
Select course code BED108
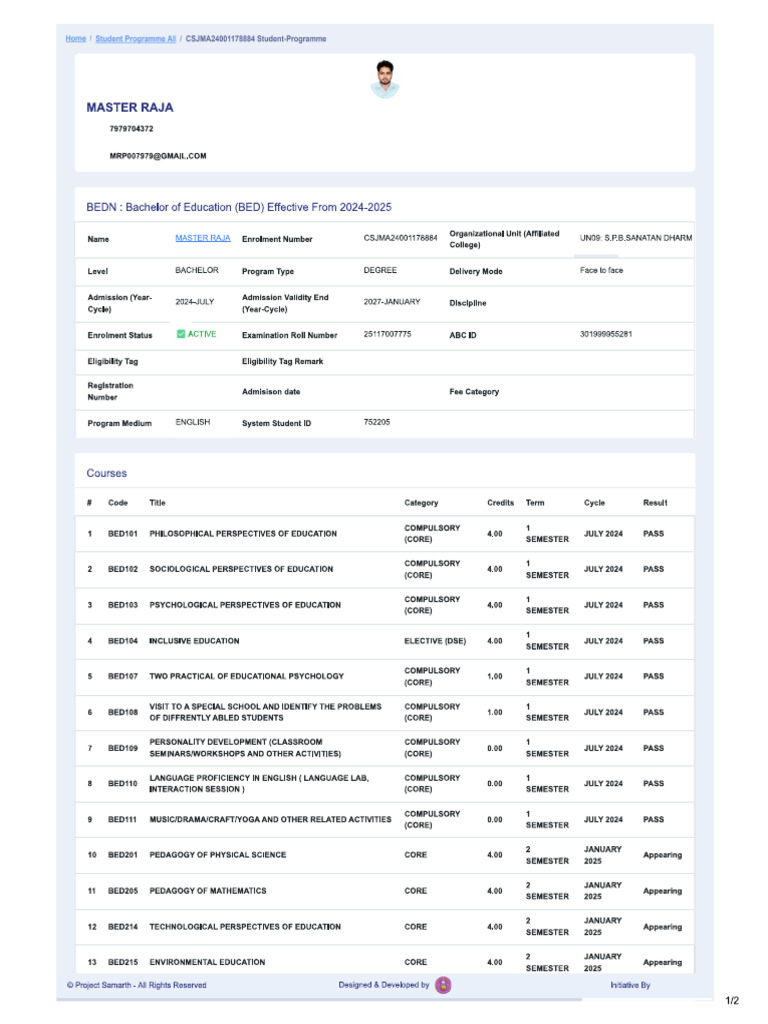click(123, 712)
